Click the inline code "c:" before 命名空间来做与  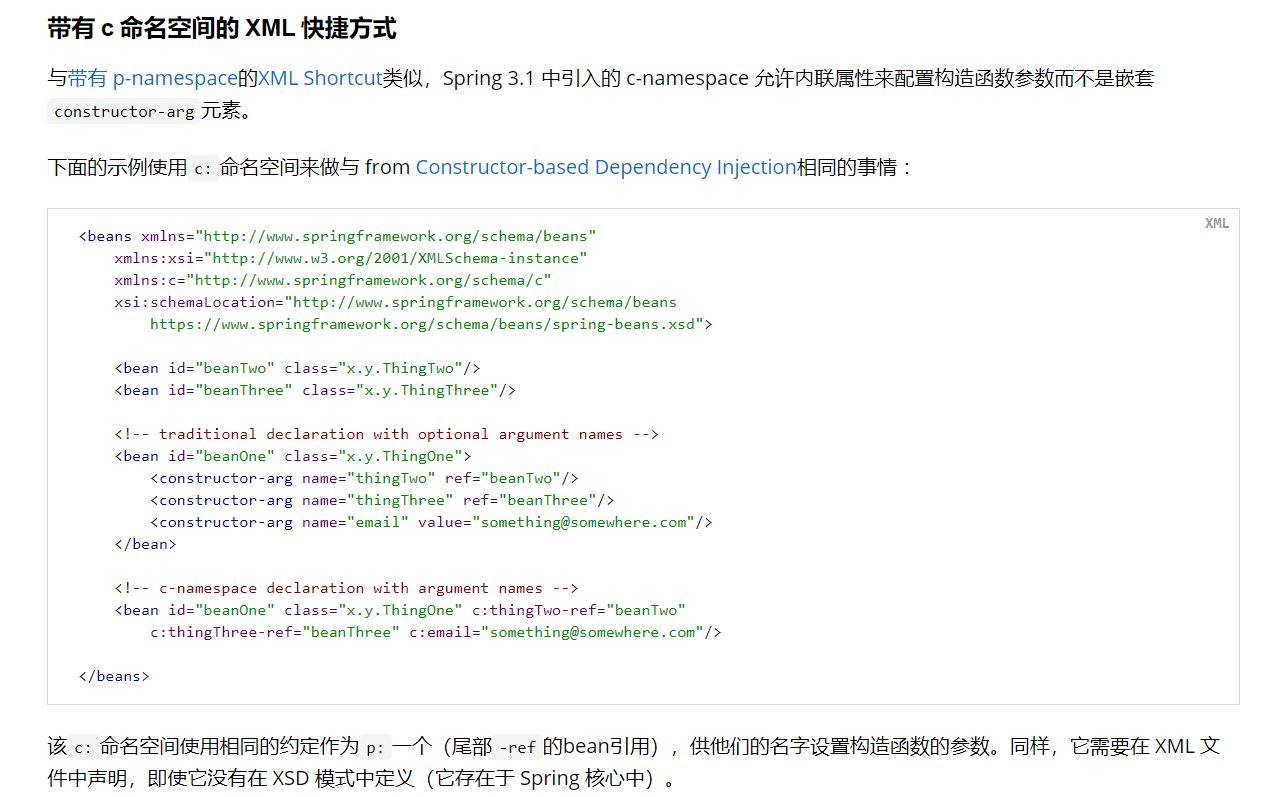point(203,167)
